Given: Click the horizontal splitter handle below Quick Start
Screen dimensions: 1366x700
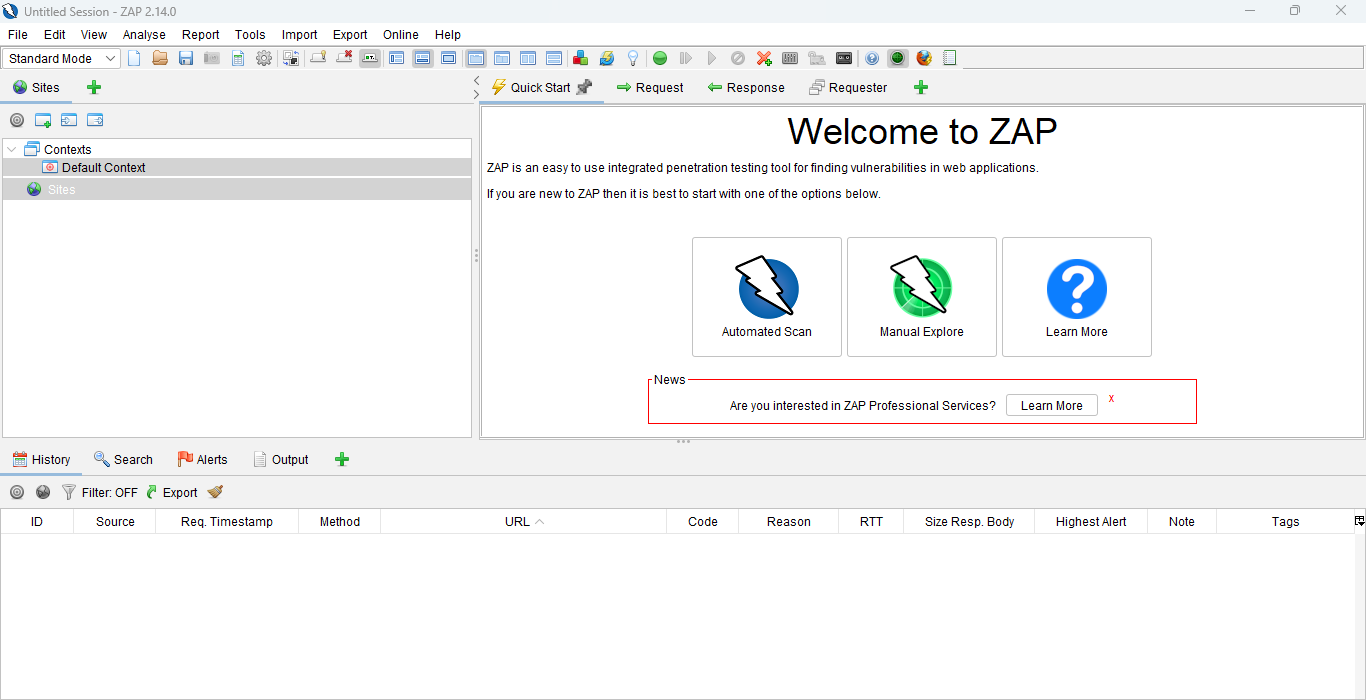Looking at the screenshot, I should pos(683,441).
